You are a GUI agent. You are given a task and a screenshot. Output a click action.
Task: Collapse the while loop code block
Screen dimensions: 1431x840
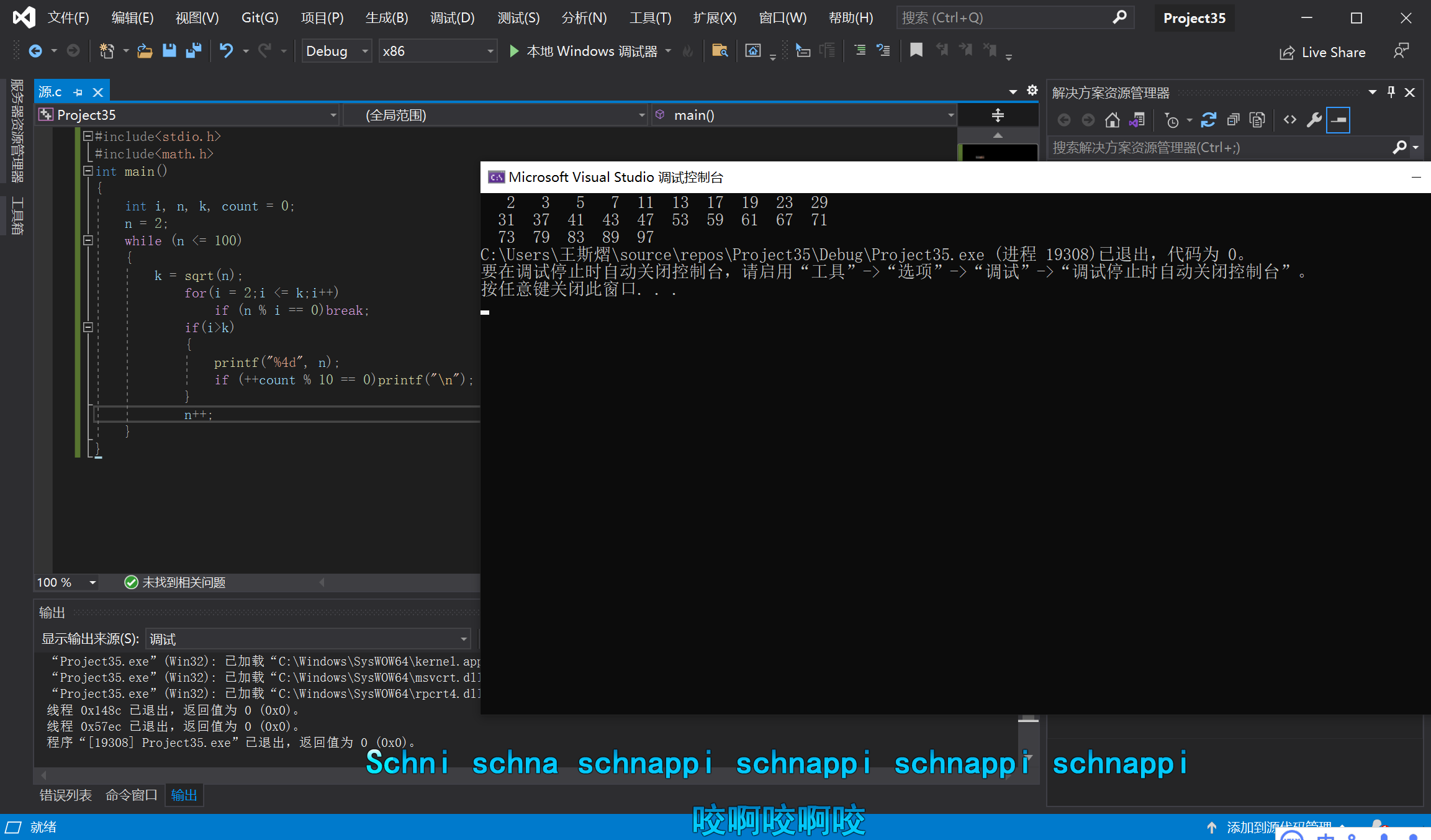pyautogui.click(x=88, y=240)
